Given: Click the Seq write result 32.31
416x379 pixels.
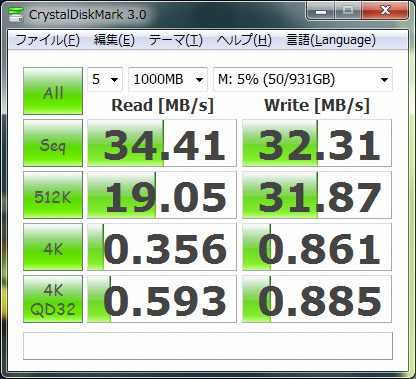Looking at the screenshot, I should 317,143.
